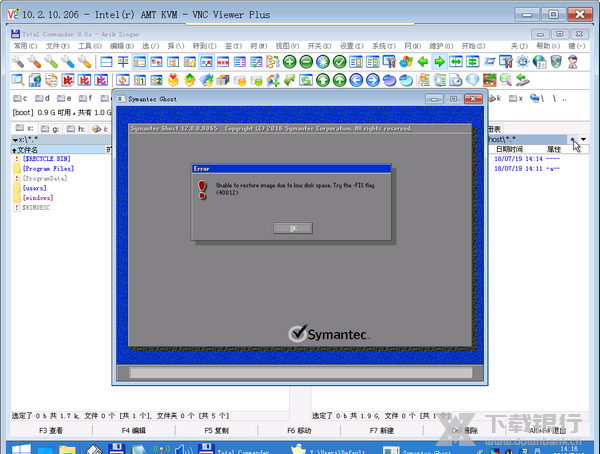Viewport: 600px width, 454px height.
Task: Click the exe programs filter icon
Action: 223,62
